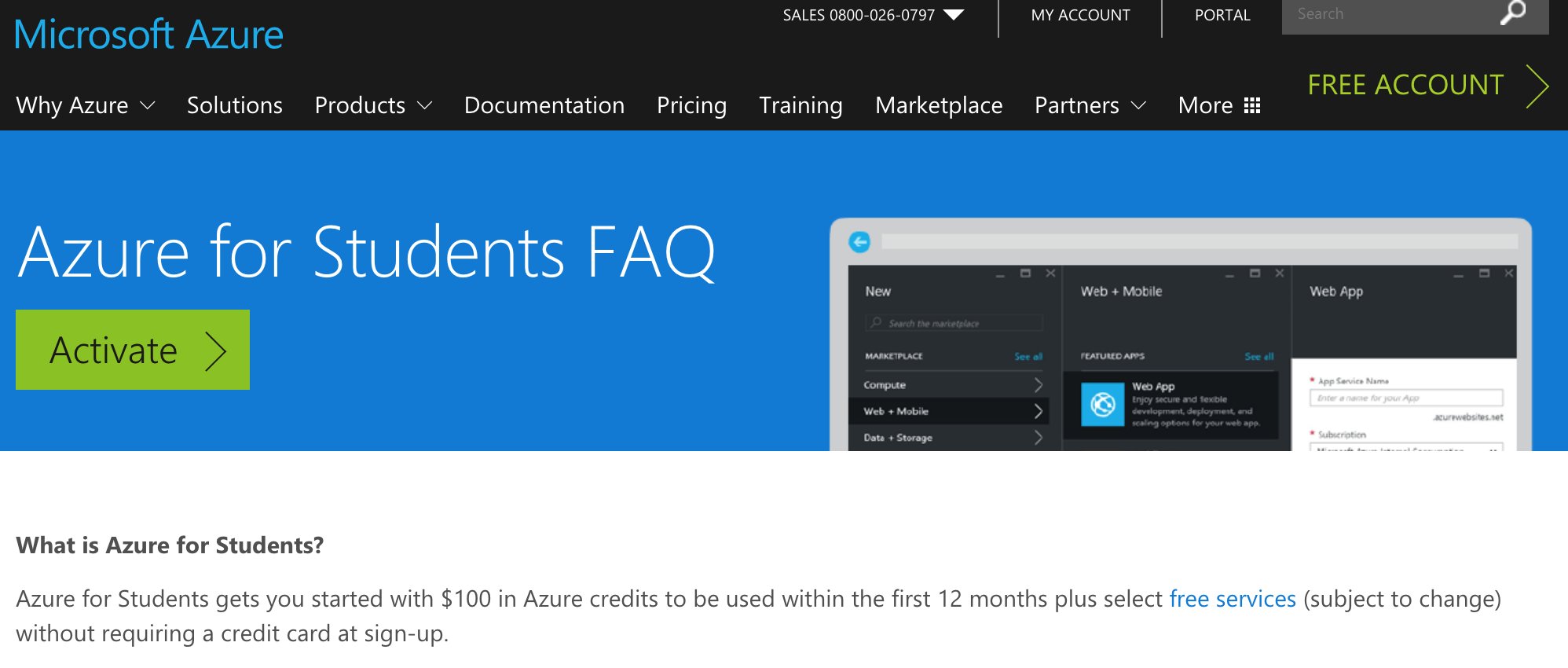Image resolution: width=1568 pixels, height=668 pixels.
Task: Click the Azure for Students FAQ heading
Action: (x=367, y=252)
